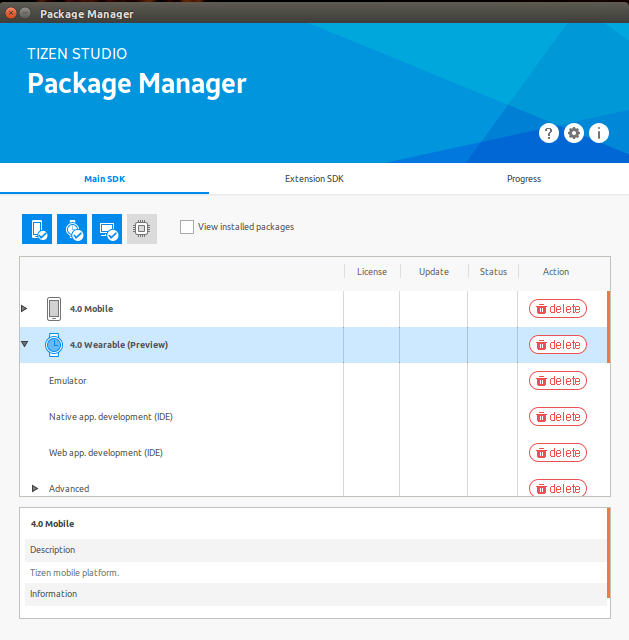The height and width of the screenshot is (640, 629).
Task: Delete the Emulator package
Action: (558, 381)
